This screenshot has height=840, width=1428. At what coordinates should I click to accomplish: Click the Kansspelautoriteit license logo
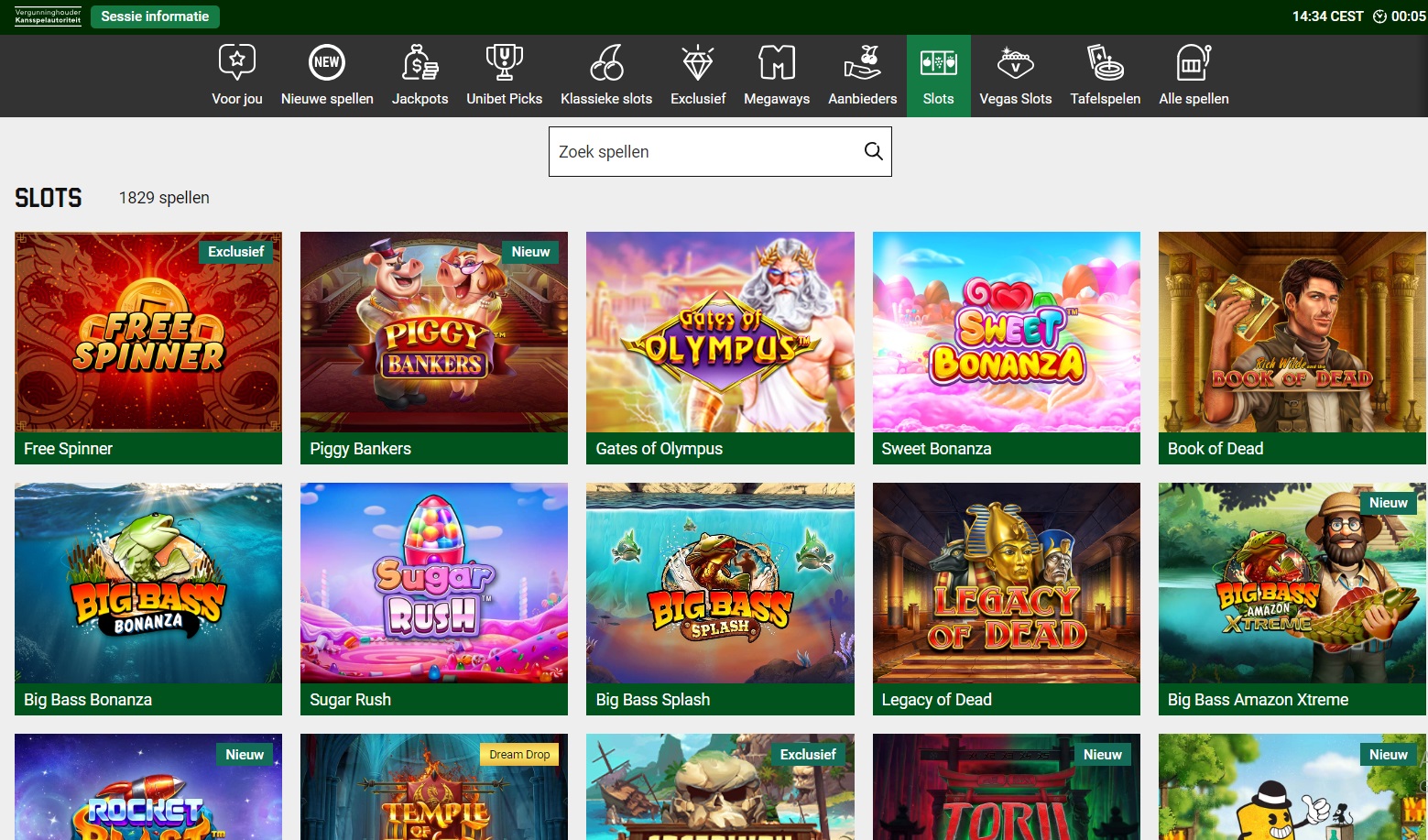click(x=49, y=16)
